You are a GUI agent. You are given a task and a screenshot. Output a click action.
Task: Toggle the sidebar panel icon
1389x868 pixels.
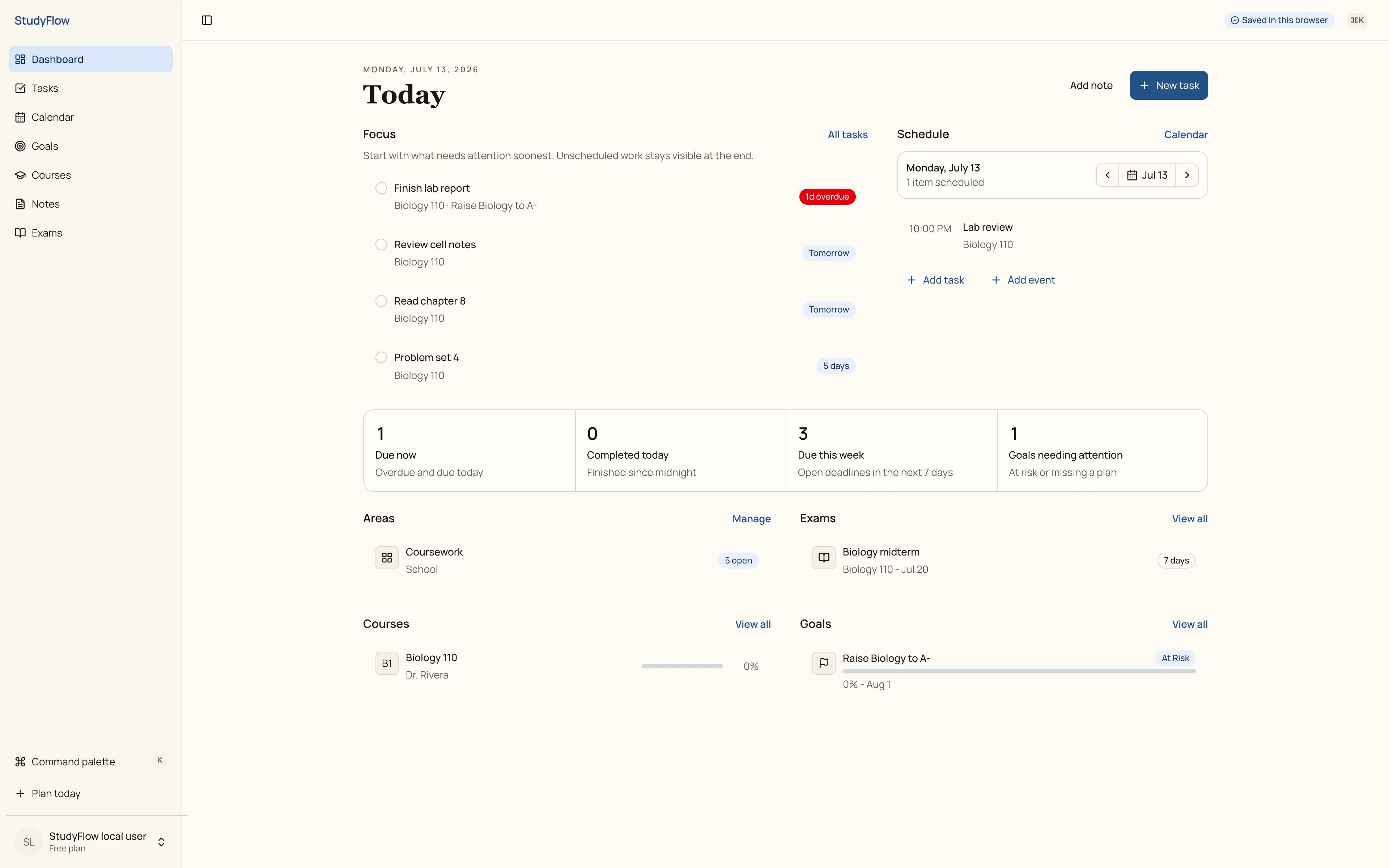pyautogui.click(x=207, y=20)
